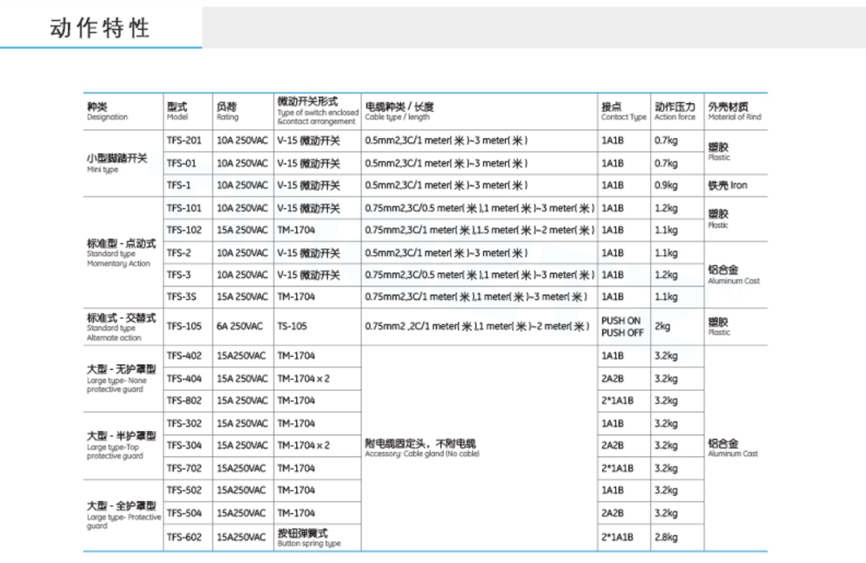Select the 种类 Designation column header
The height and width of the screenshot is (563, 866).
tap(107, 111)
